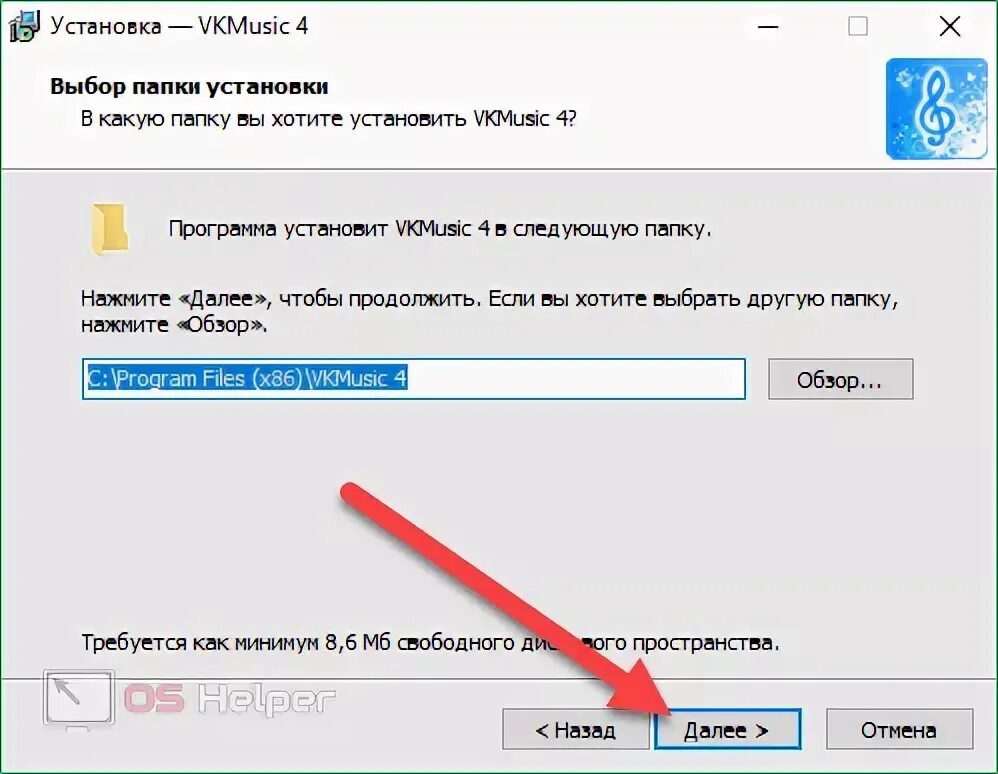This screenshot has width=998, height=774.
Task: Click the title bar text Установка — VKMusic 4
Action: (x=179, y=26)
